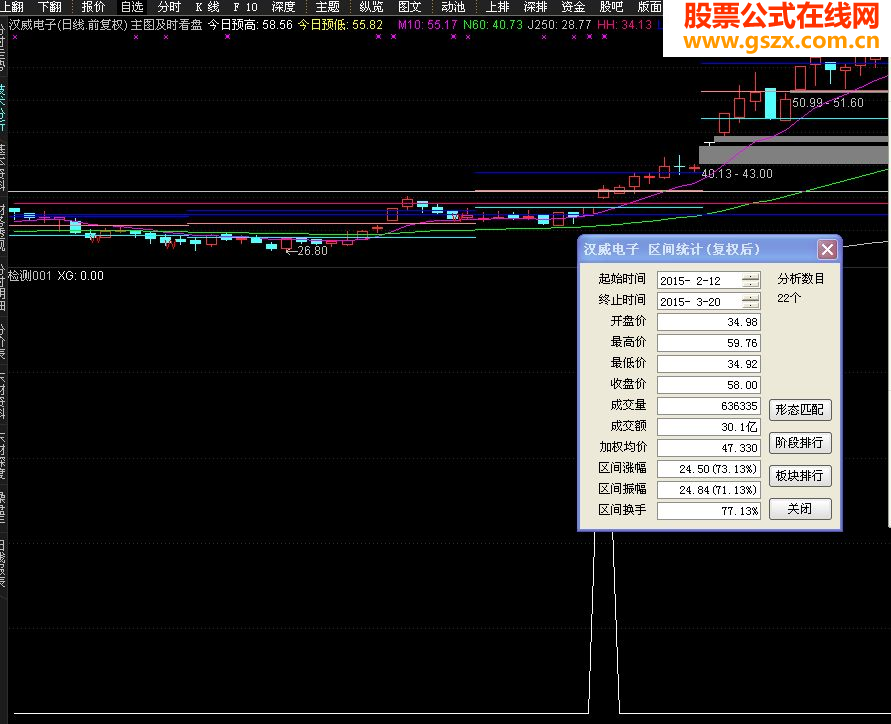Open the 图文 menu item

[x=409, y=7]
